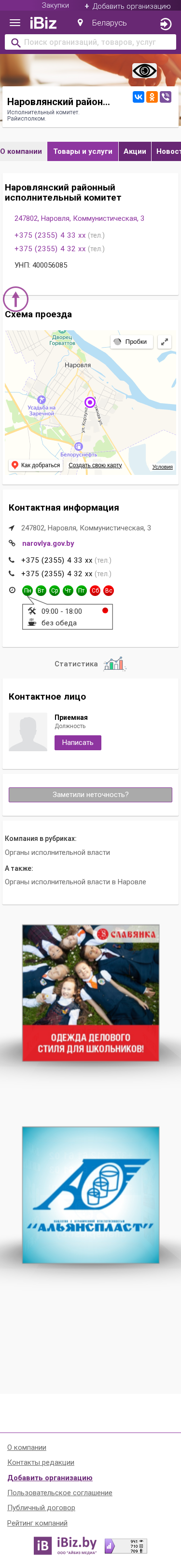Image resolution: width=181 pixels, height=1568 pixels.
Task: Open the hamburger menu
Action: [15, 23]
